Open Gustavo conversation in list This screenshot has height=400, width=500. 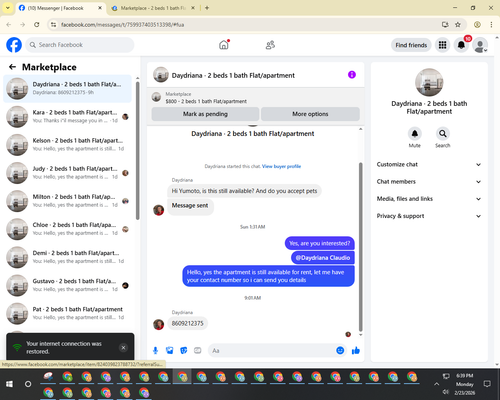(x=67, y=285)
